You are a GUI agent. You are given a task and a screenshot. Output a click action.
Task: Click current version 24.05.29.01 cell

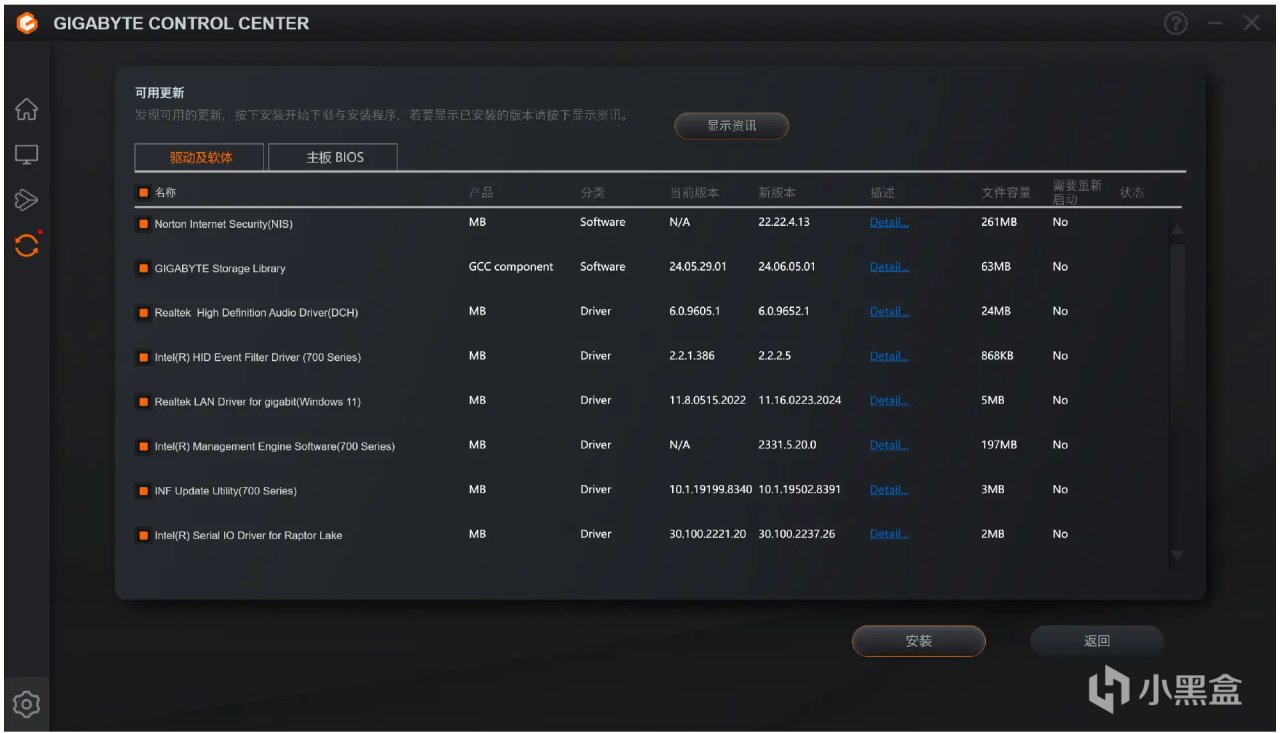(698, 267)
